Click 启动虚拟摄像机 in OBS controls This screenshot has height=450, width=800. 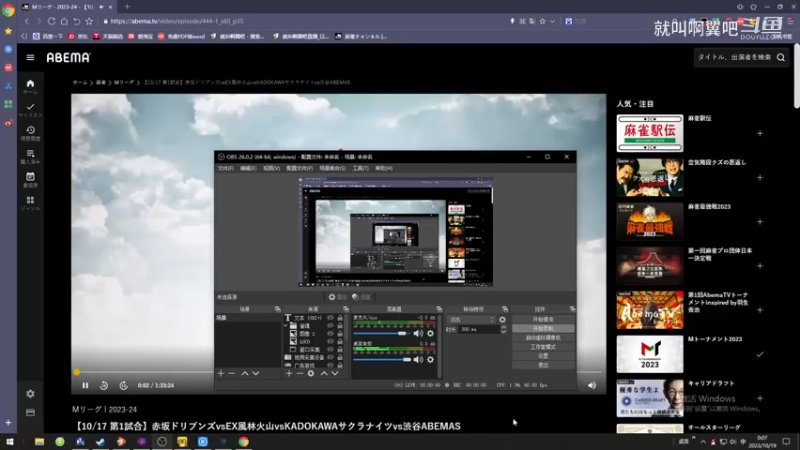pyautogui.click(x=543, y=338)
